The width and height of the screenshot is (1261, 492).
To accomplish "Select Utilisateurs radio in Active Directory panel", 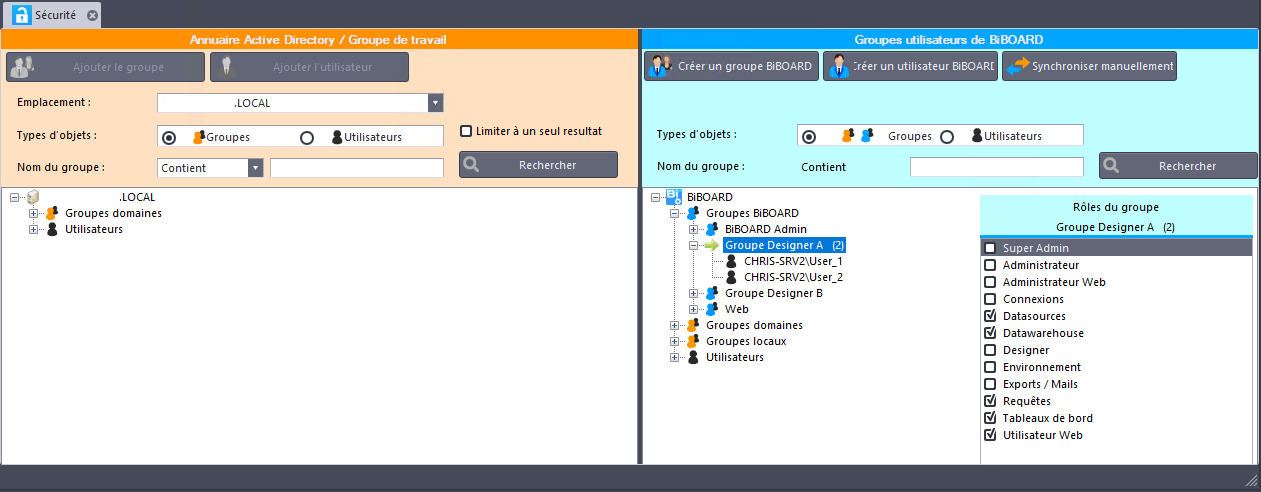I will pos(307,137).
